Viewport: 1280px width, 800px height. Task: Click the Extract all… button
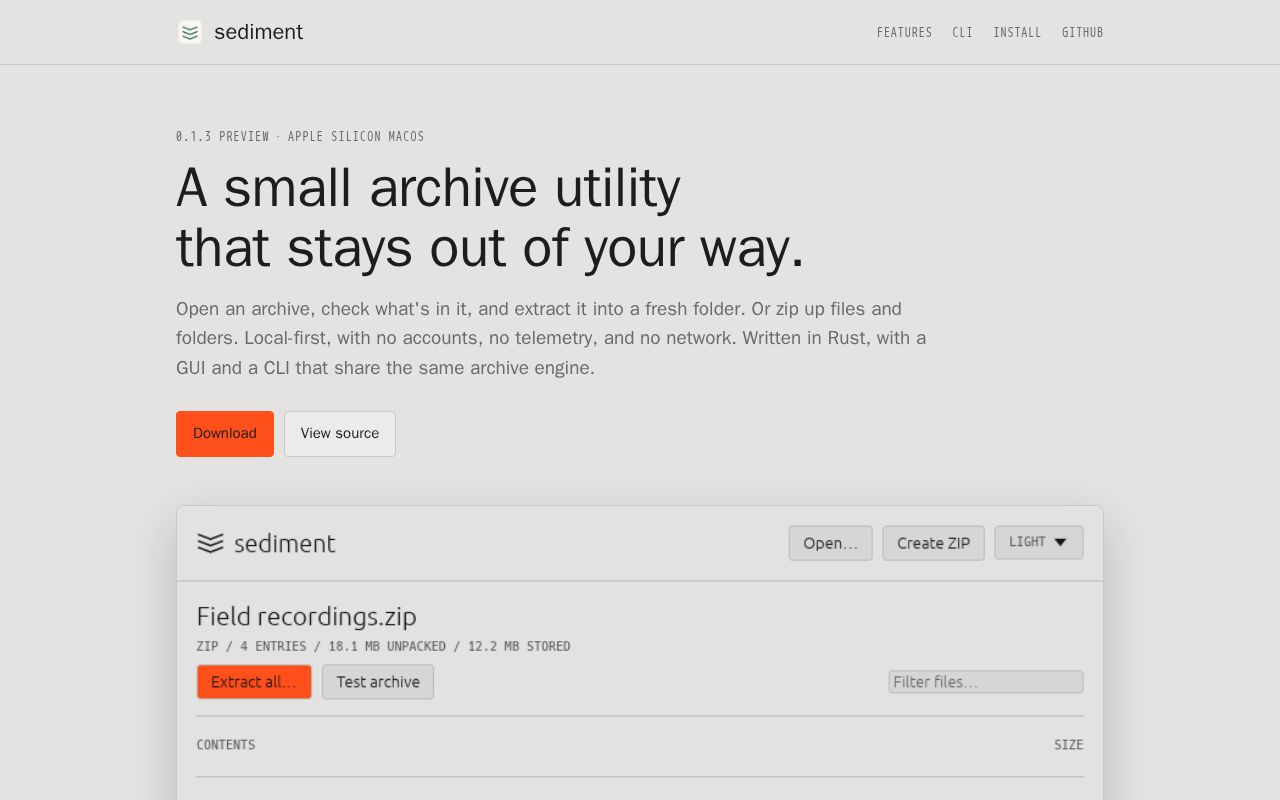(254, 682)
